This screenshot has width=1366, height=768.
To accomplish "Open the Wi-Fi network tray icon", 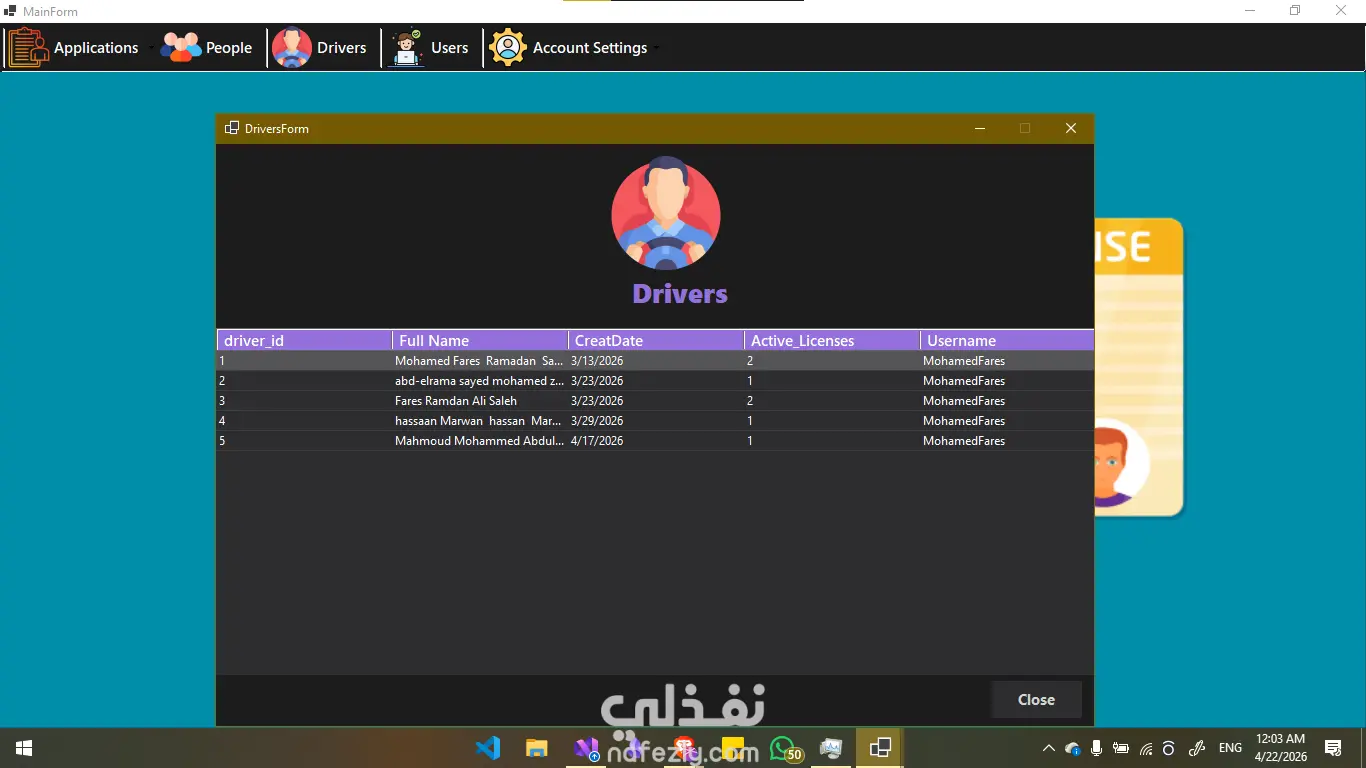I will point(1146,748).
